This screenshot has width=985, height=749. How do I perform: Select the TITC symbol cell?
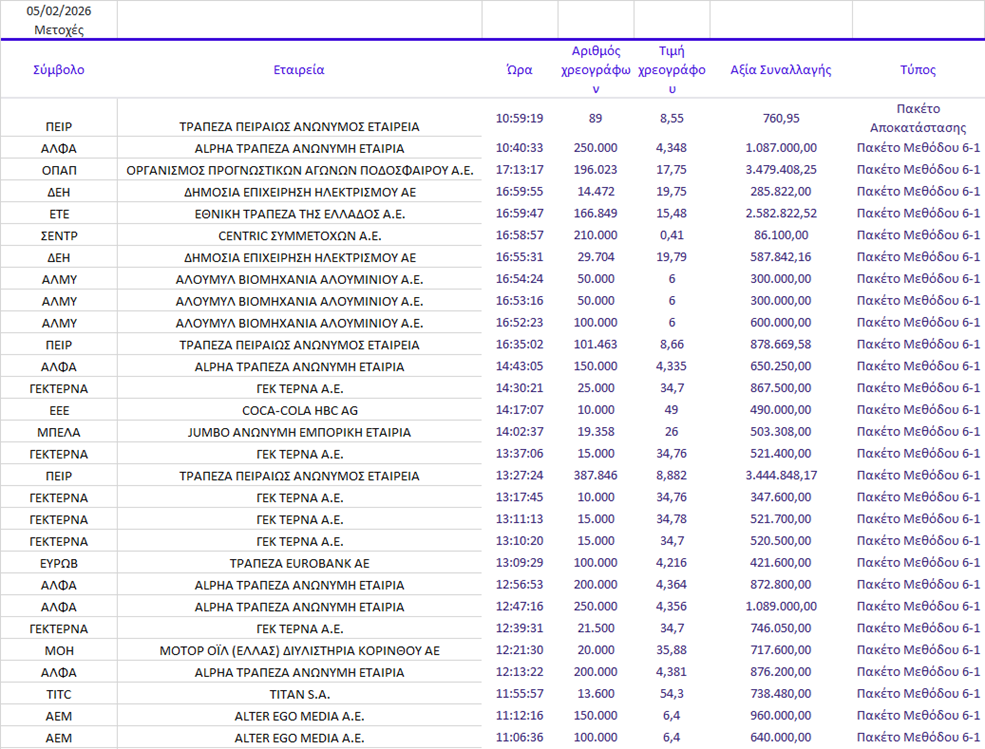coord(58,694)
